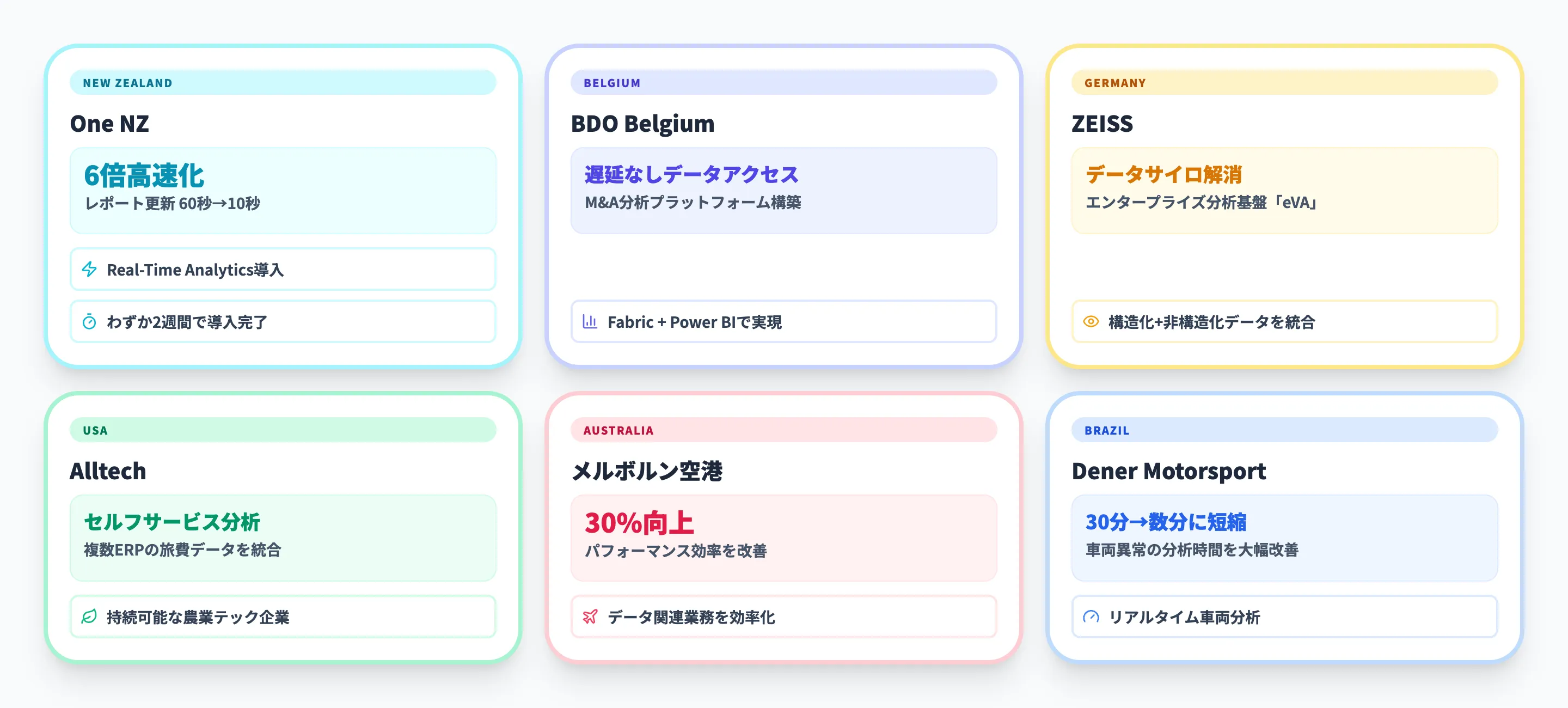The height and width of the screenshot is (708, 1568).
Task: Select the leaf icon for 持続可能な農業テック企業
Action: point(89,617)
